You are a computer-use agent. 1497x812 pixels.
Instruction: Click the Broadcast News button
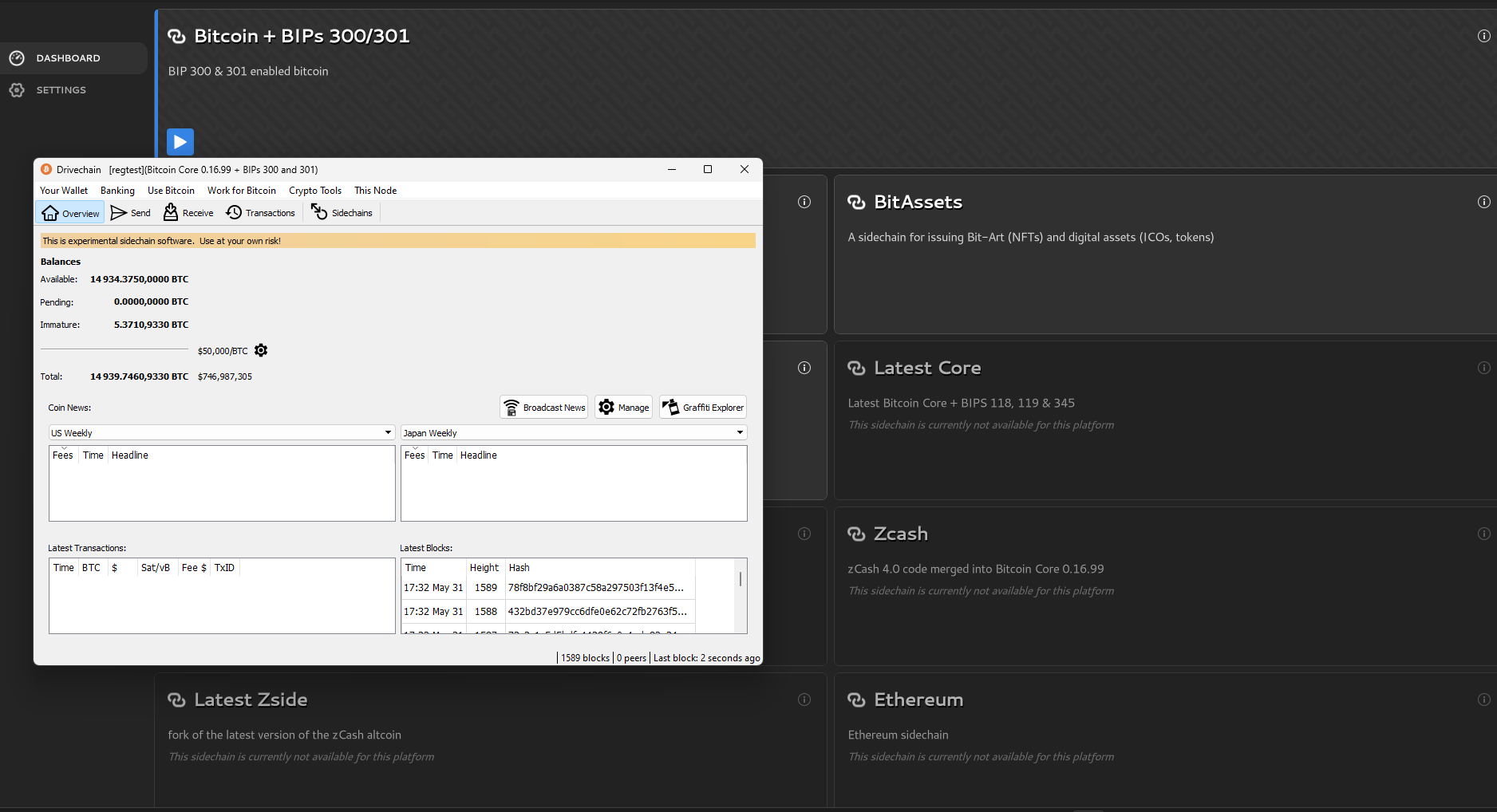tap(544, 408)
